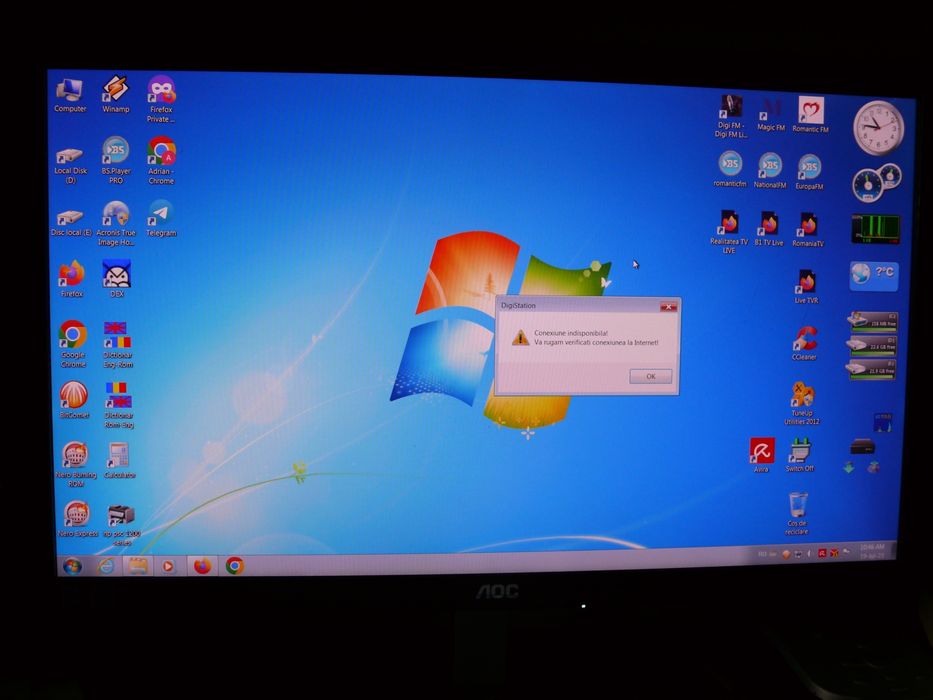Select the Dictionar Rom-Eng shortcut
Viewport: 933px width, 700px height.
coord(119,405)
